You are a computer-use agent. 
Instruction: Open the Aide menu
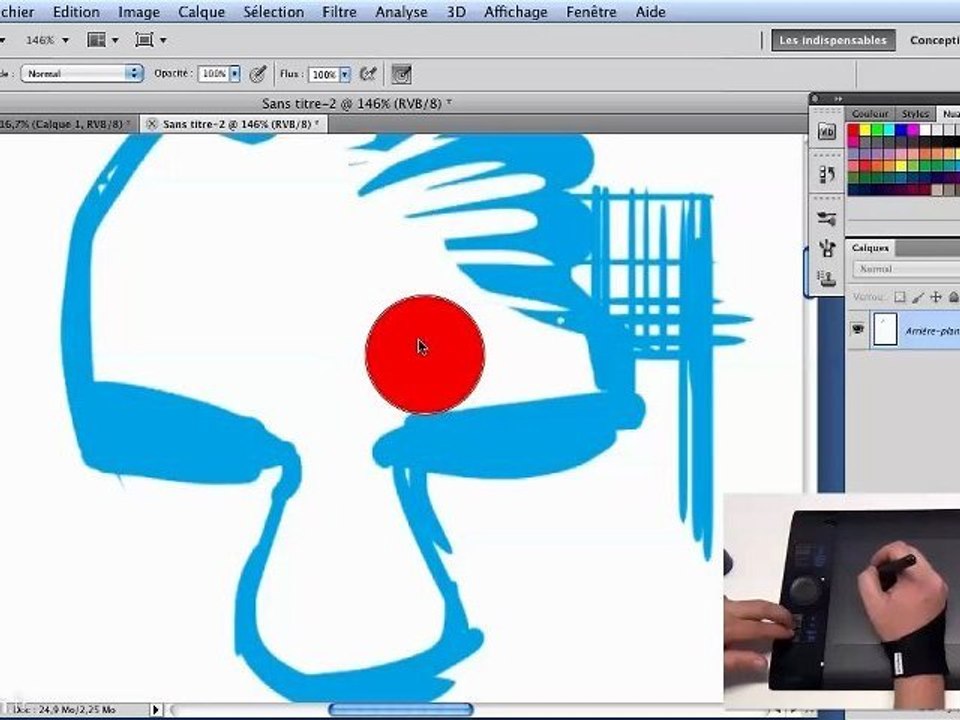[x=650, y=12]
